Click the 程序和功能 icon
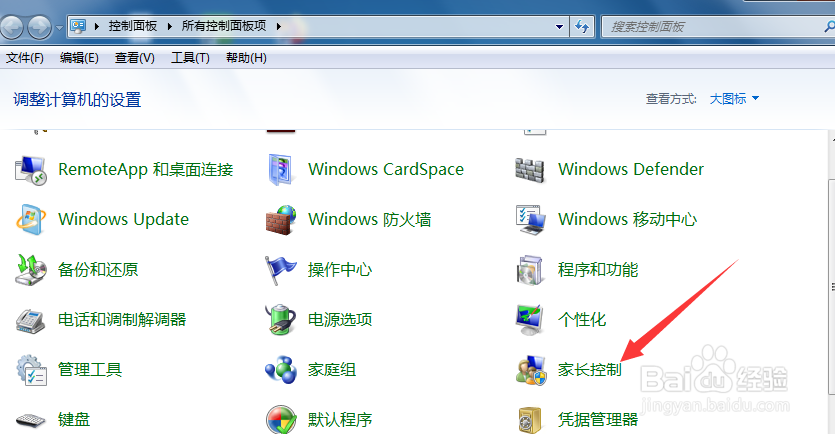Screen dimensions: 835x434 pos(530,269)
